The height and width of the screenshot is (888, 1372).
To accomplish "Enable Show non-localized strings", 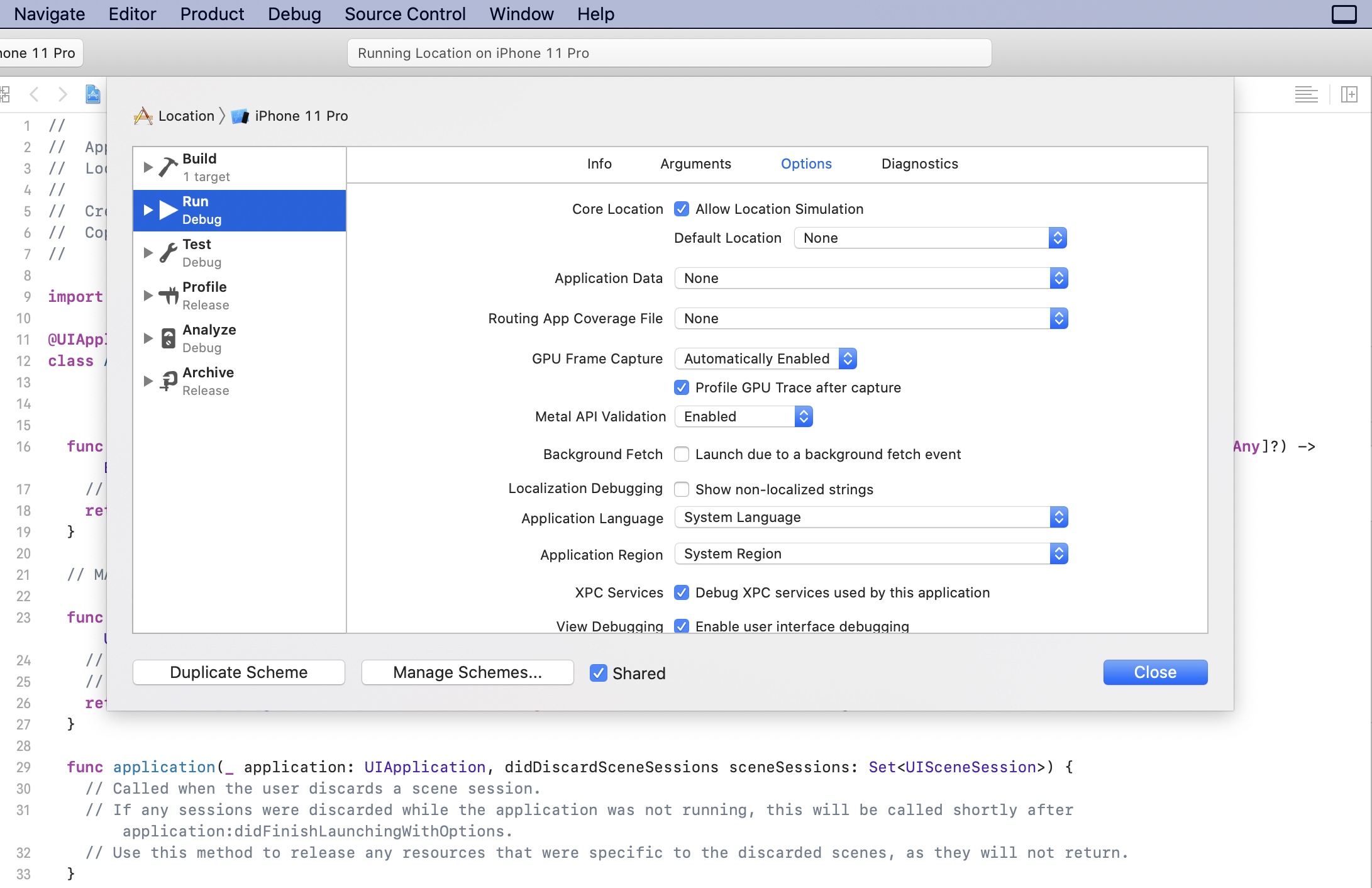I will click(x=682, y=489).
